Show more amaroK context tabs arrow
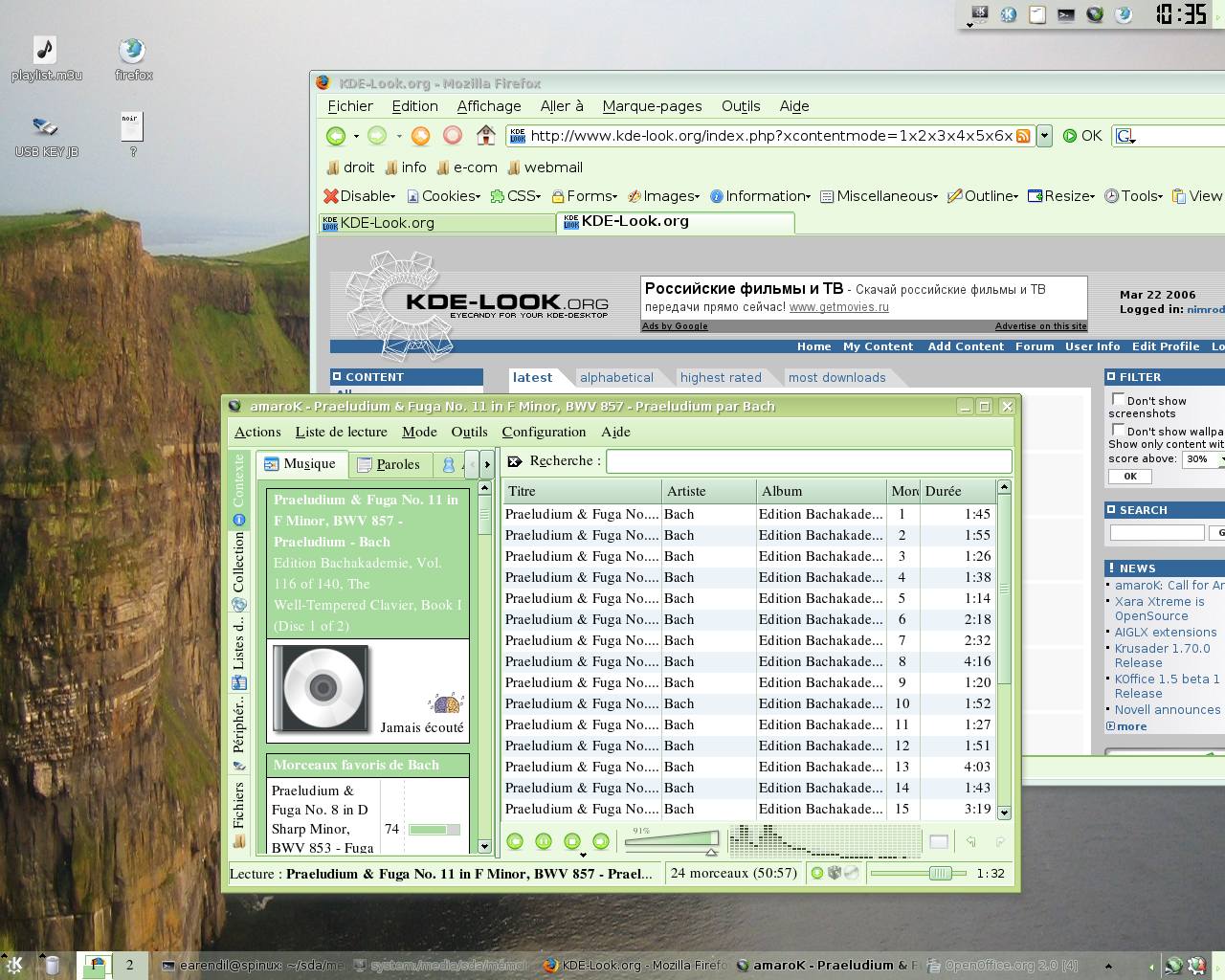The image size is (1225, 980). 487,464
